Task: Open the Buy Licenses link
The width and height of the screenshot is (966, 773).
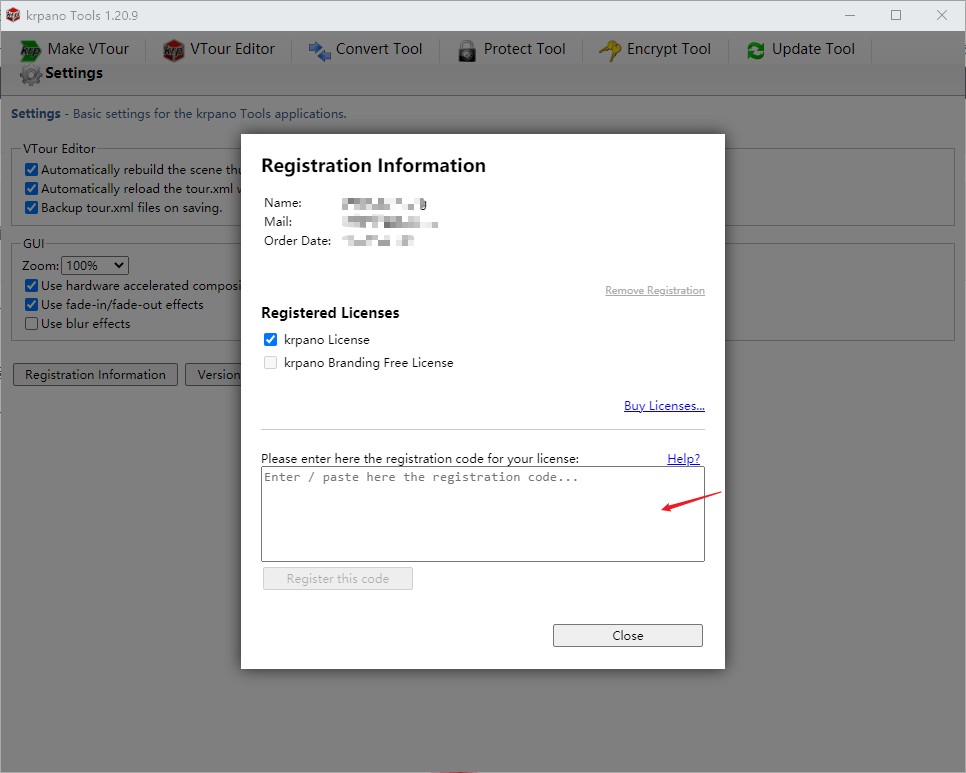Action: tap(664, 406)
